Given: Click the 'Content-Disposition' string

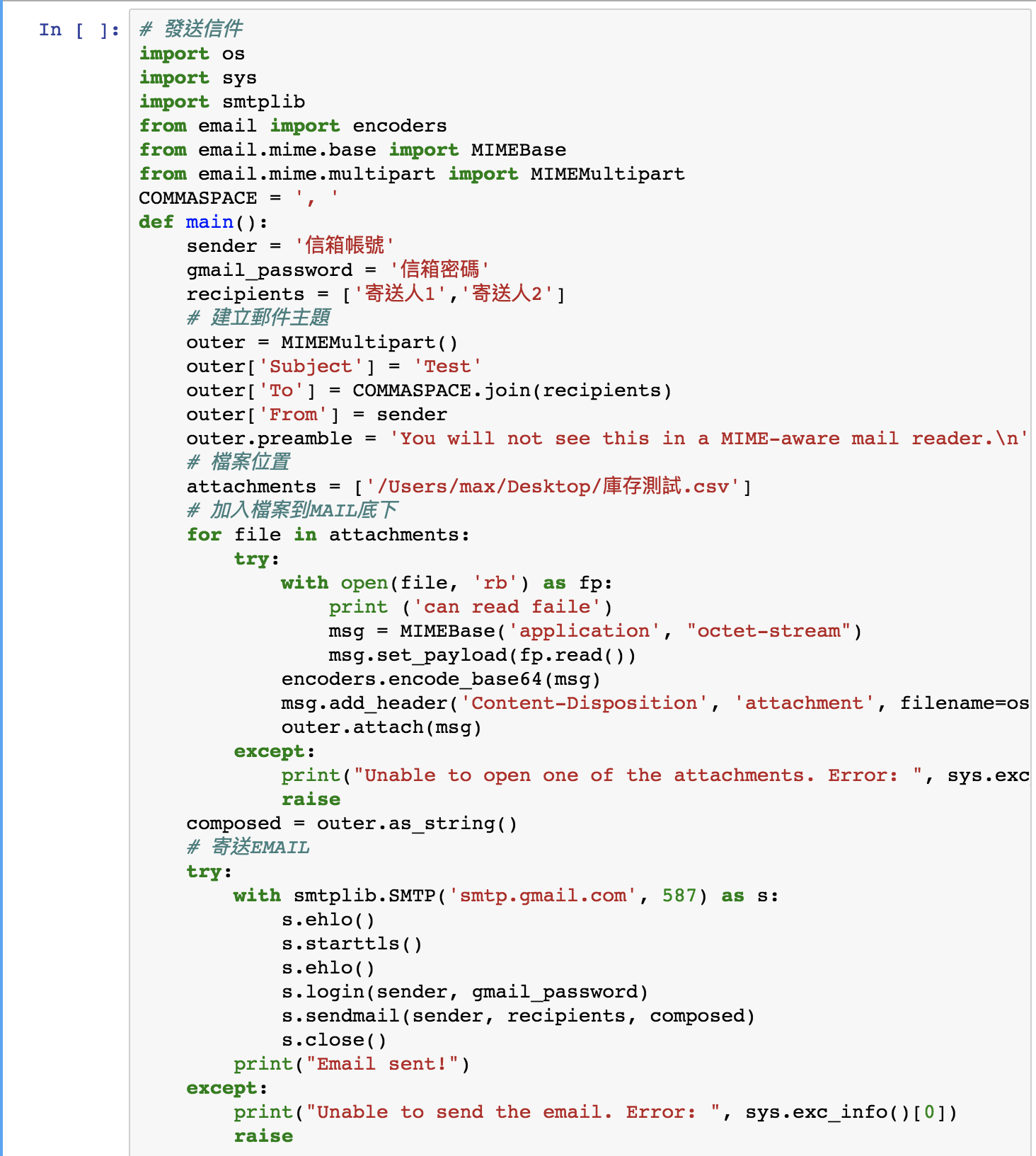Looking at the screenshot, I should tap(585, 703).
